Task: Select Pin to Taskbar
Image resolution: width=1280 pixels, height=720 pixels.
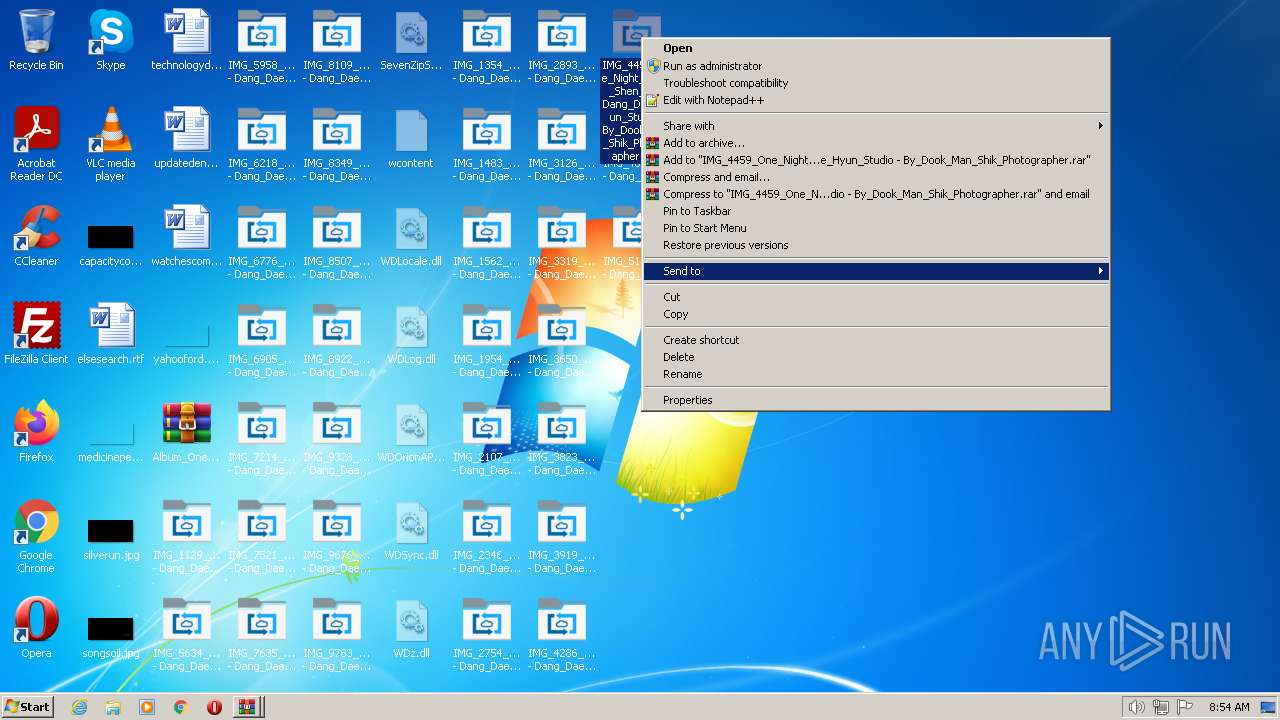Action: coord(876,211)
